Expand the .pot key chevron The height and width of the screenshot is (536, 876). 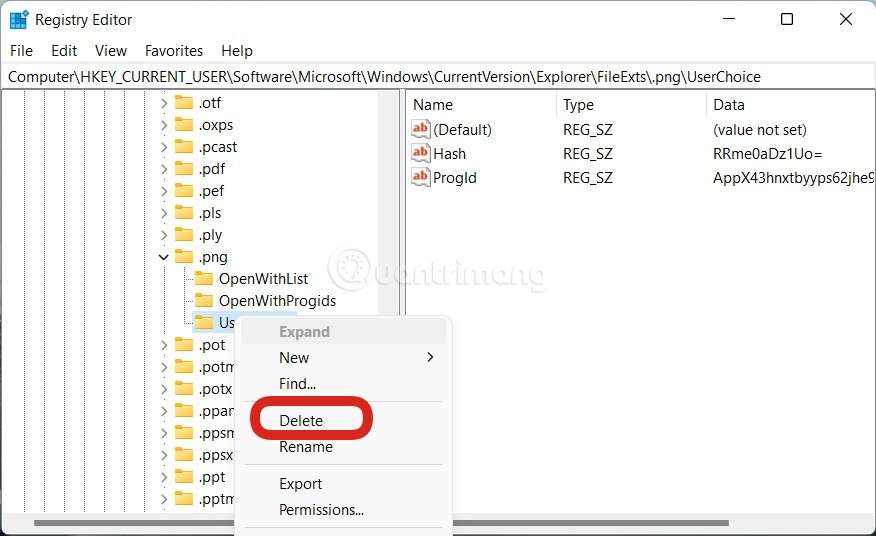click(x=164, y=345)
